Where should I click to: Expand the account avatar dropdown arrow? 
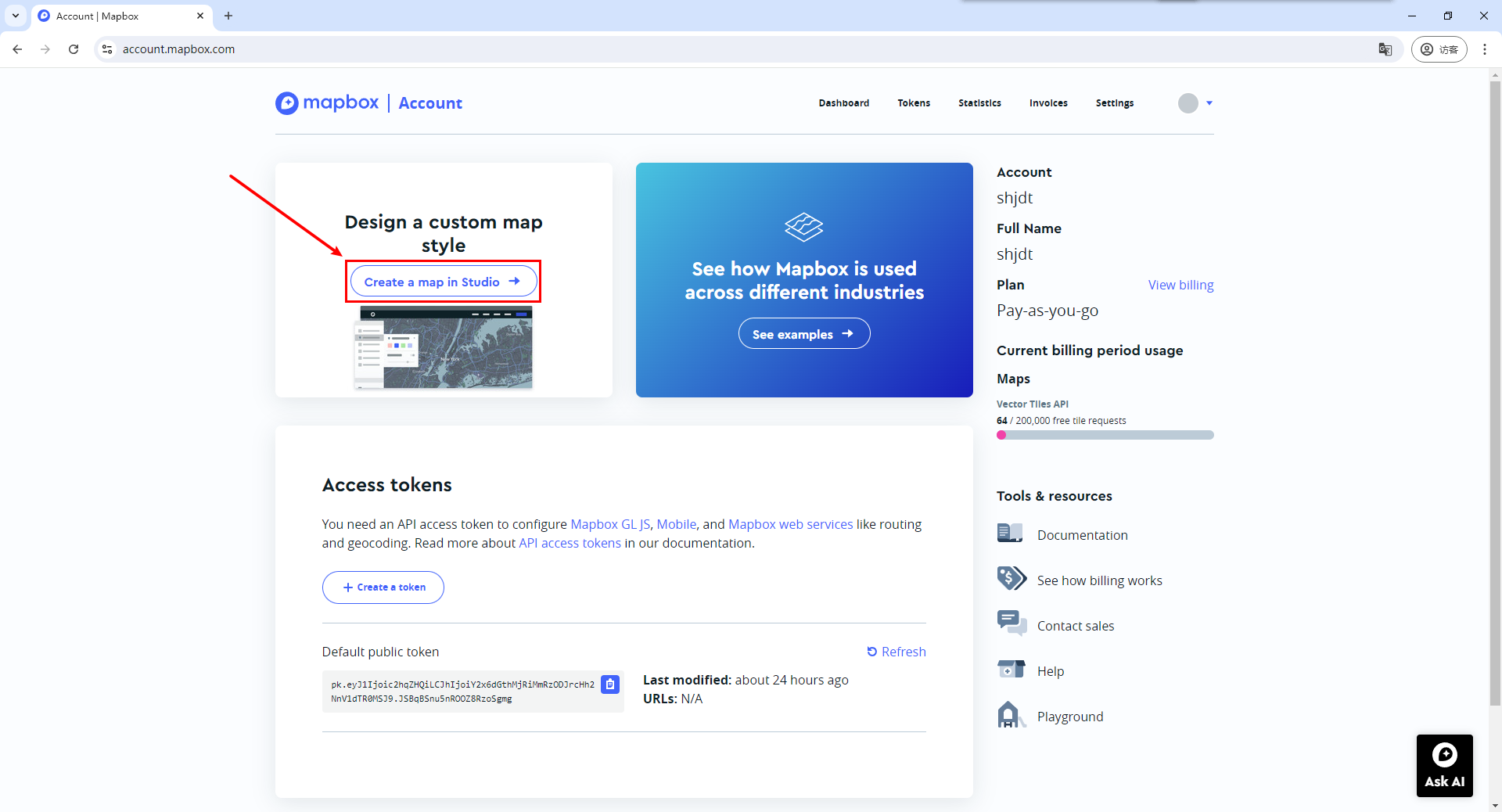click(1209, 103)
